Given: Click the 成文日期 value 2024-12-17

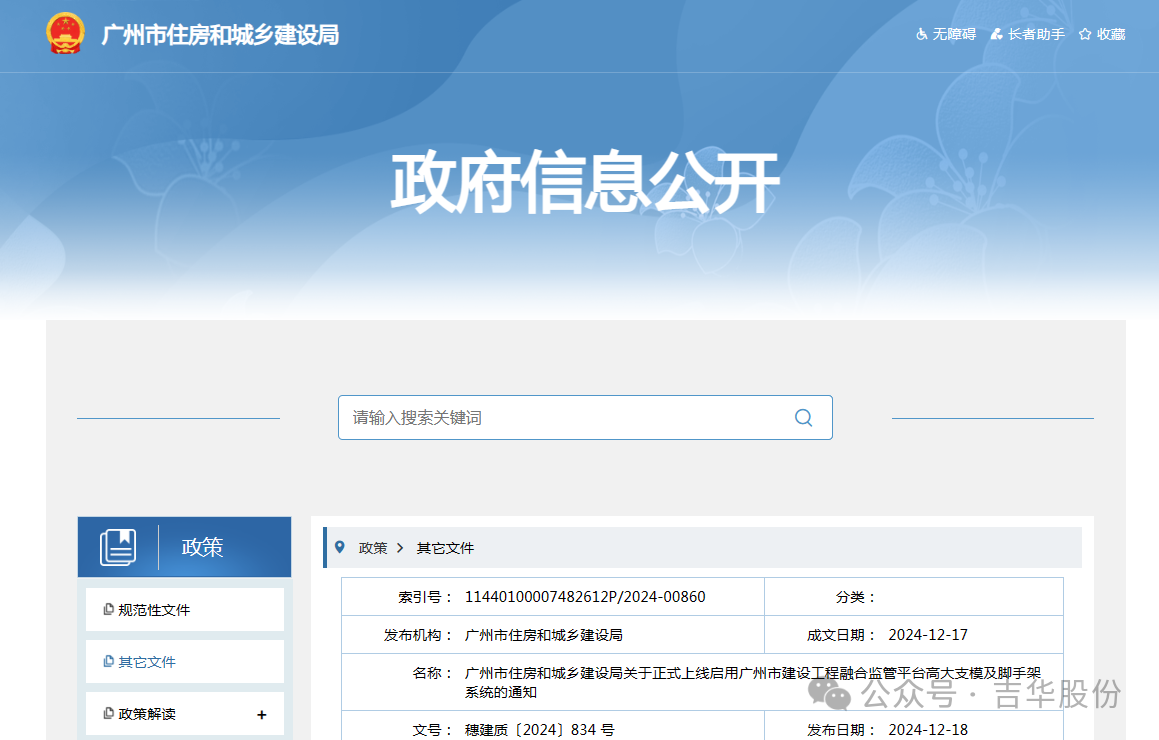Looking at the screenshot, I should click(x=928, y=635).
